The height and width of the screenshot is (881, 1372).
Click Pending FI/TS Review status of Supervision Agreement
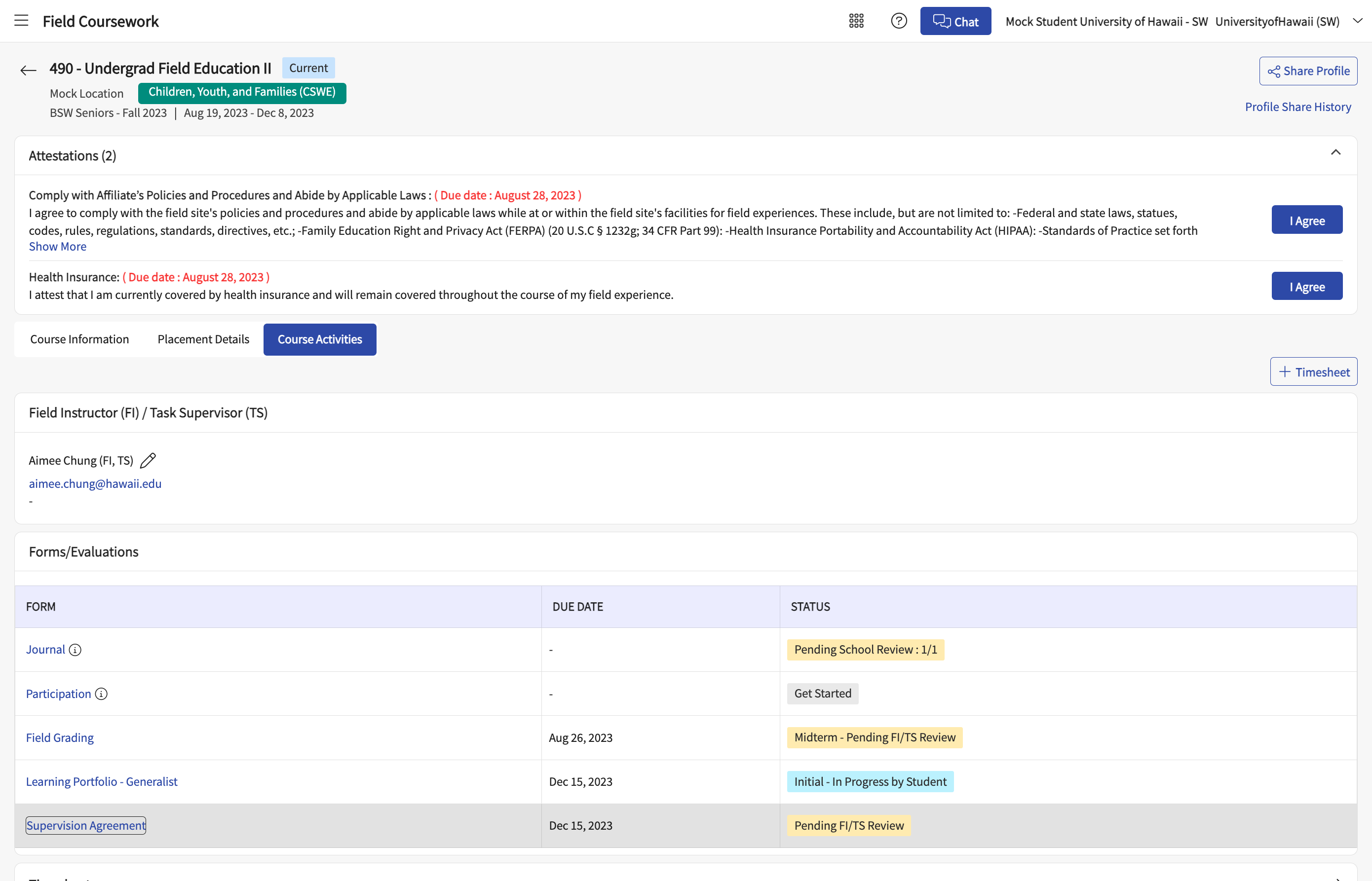click(849, 826)
